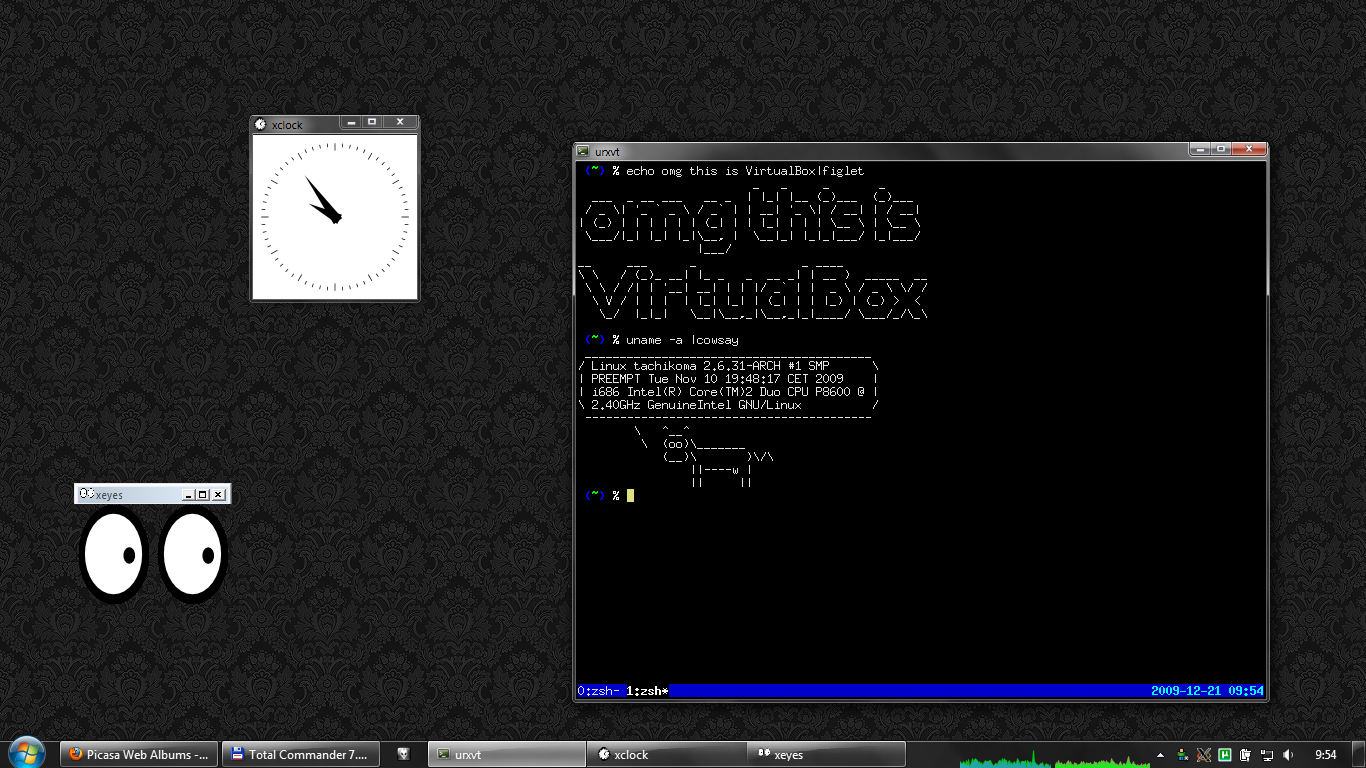The width and height of the screenshot is (1366, 768).
Task: Bring up xeyes from the taskbar
Action: [x=826, y=755]
